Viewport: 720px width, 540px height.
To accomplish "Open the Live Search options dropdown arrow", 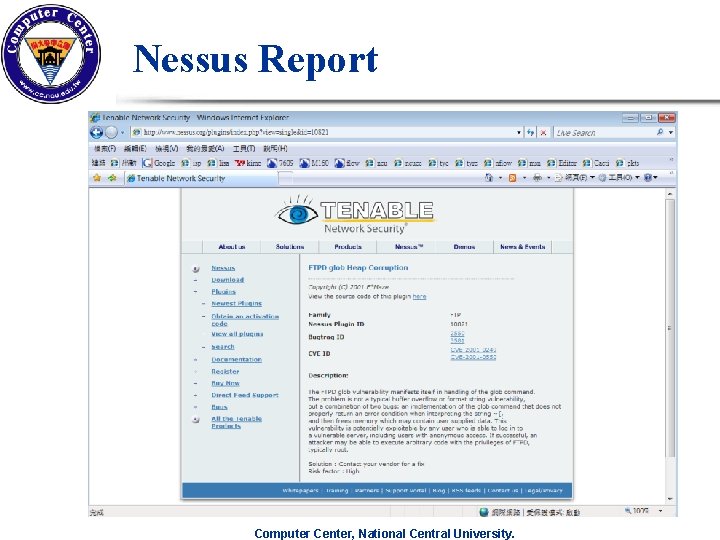I will [x=671, y=132].
